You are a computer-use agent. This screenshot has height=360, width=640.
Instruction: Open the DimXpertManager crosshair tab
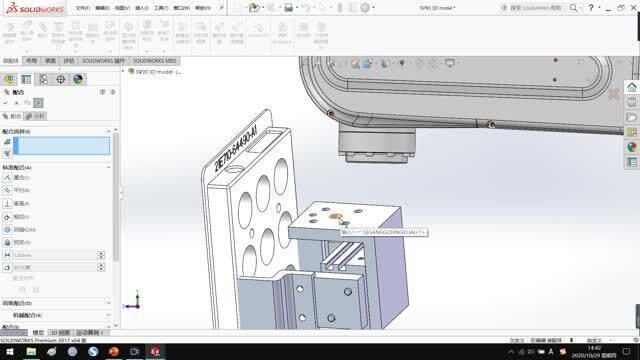60,79
